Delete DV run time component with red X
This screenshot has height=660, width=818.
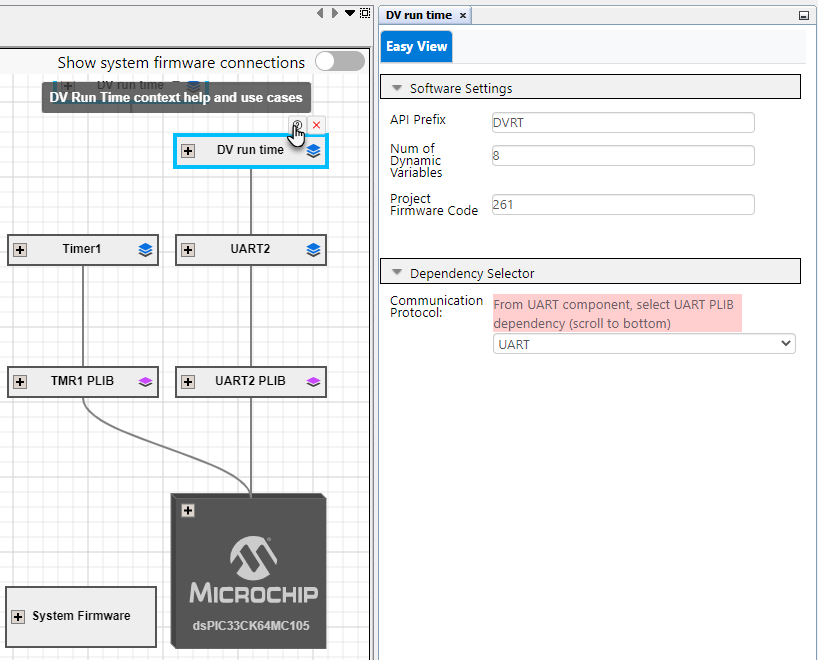click(316, 125)
